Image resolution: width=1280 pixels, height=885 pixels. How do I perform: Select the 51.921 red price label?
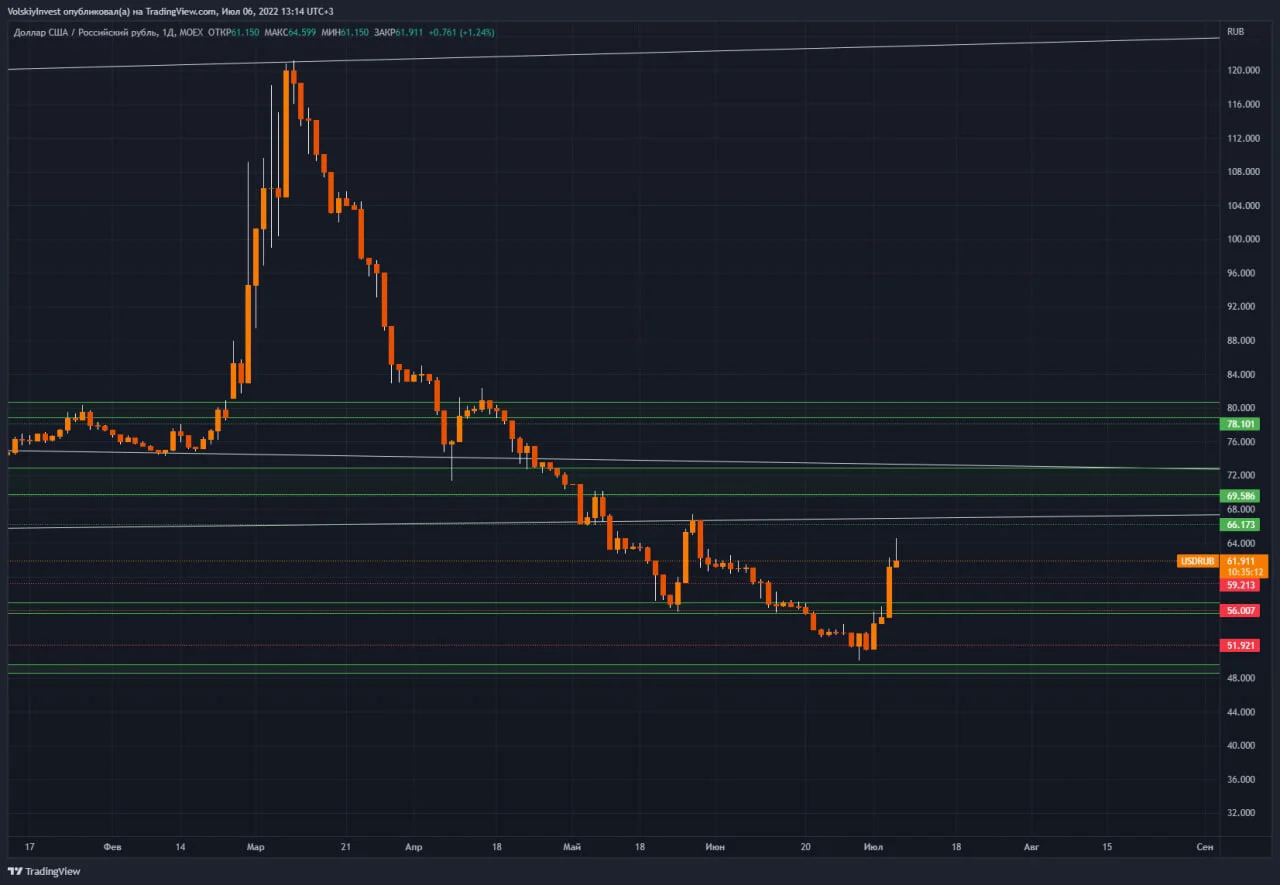pos(1241,645)
